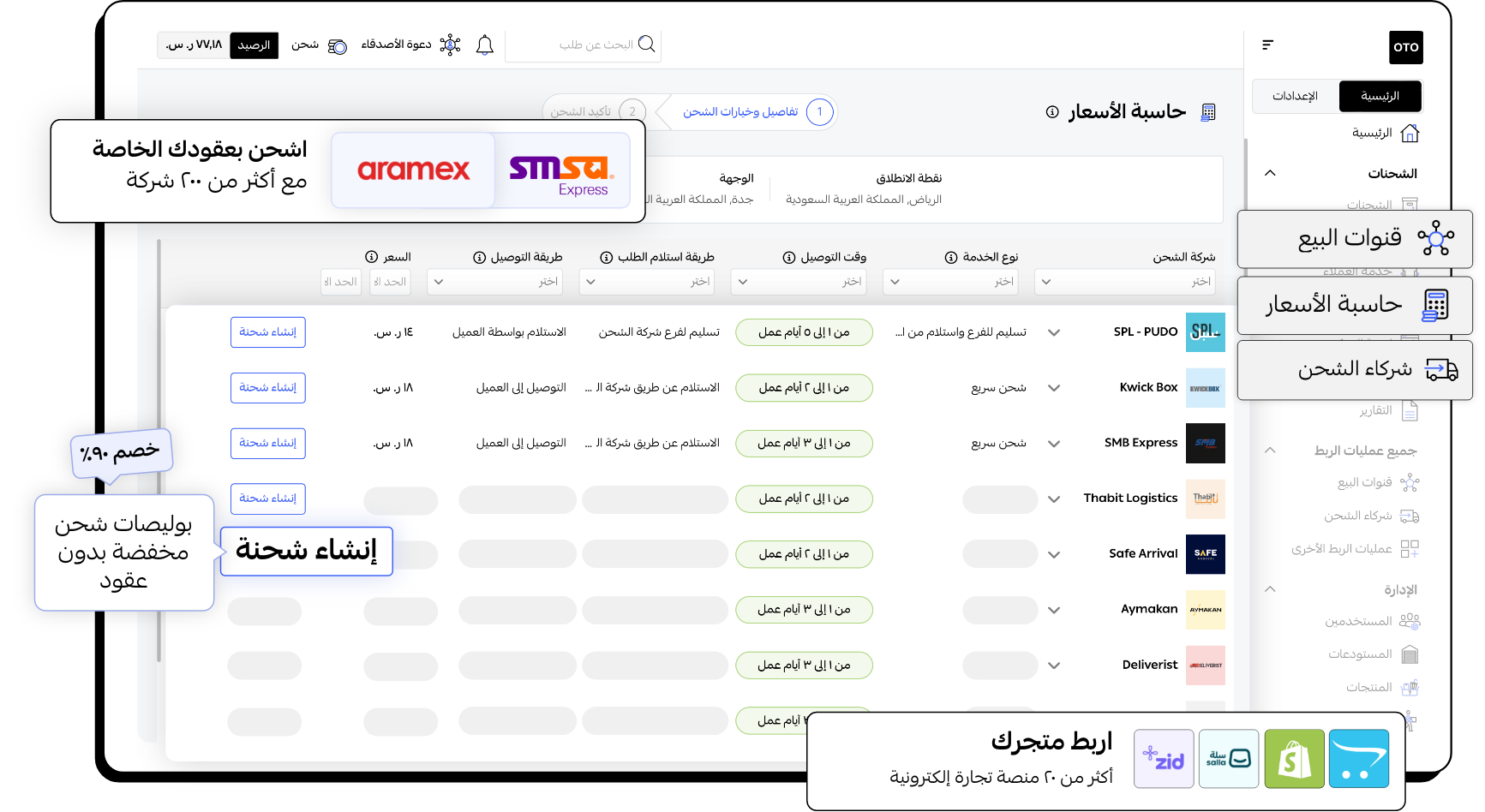Open the وقت التوصيل filter dropdown
This screenshot has height=812, width=1485.
click(799, 282)
